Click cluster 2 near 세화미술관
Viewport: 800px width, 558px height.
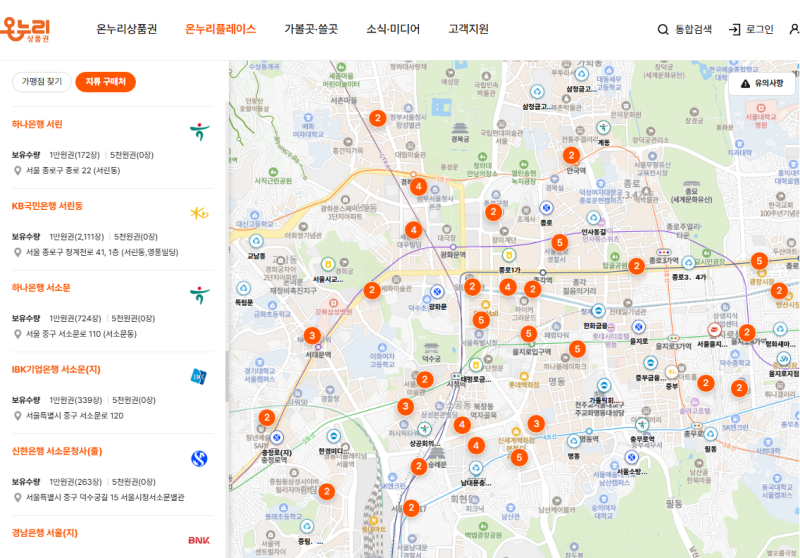pos(372,291)
